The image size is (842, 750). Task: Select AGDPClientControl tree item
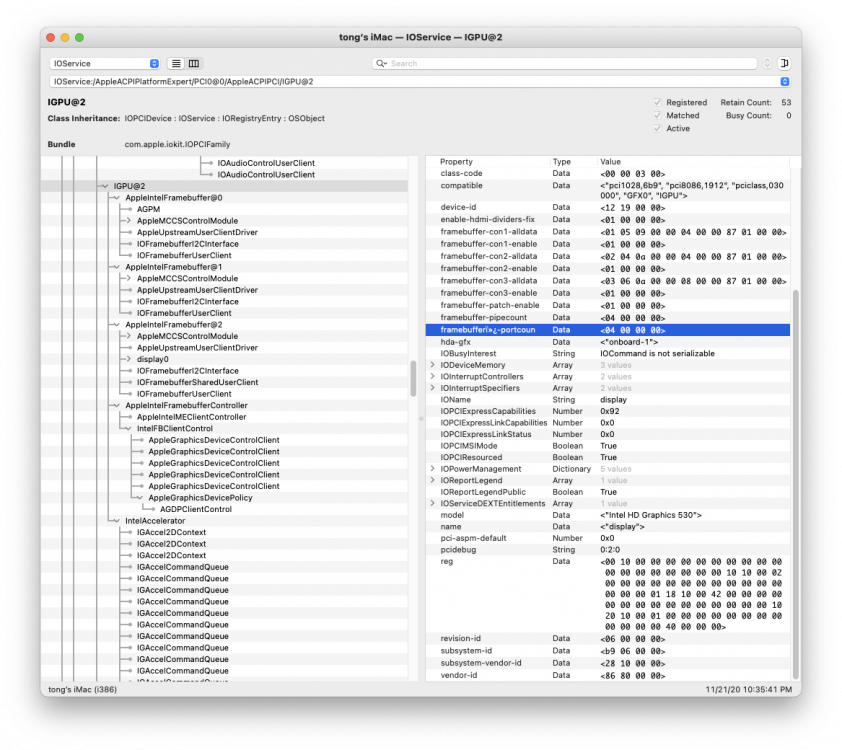196,509
